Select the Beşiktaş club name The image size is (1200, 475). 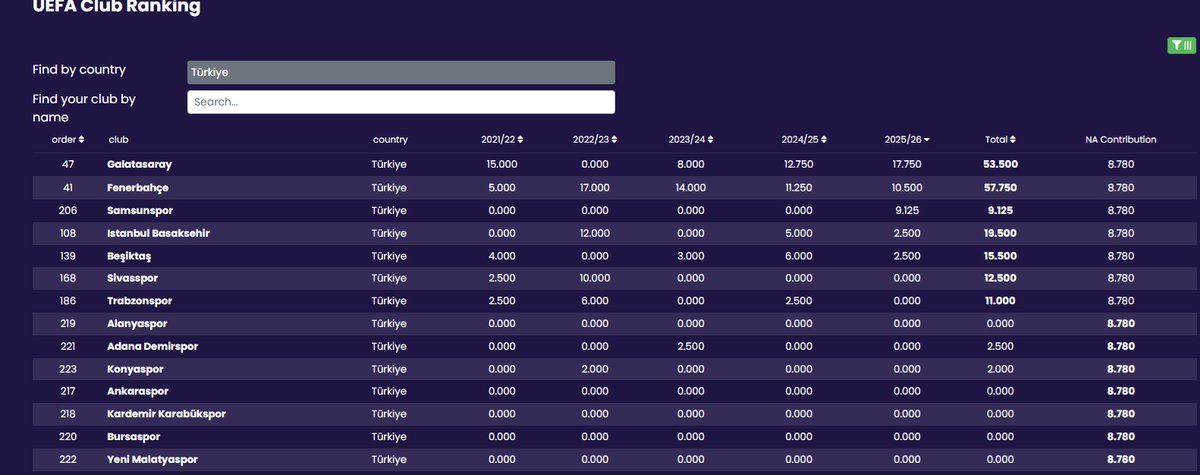point(131,256)
